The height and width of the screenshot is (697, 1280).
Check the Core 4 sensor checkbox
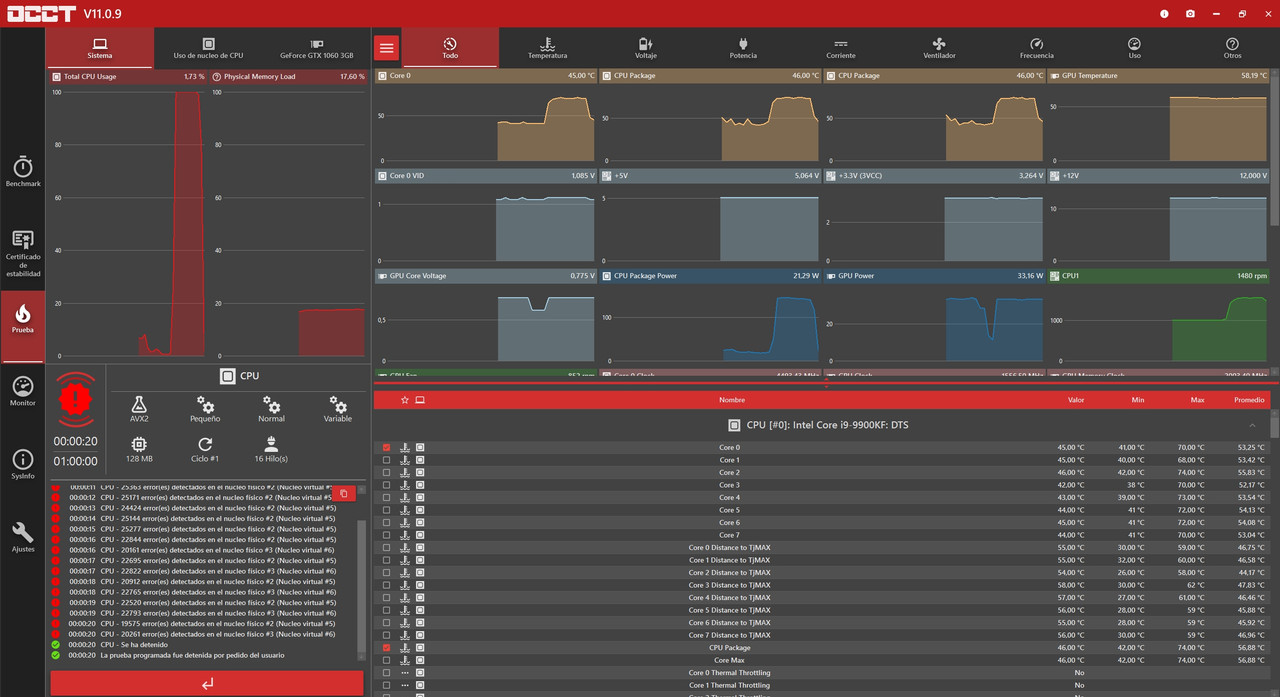(x=387, y=497)
